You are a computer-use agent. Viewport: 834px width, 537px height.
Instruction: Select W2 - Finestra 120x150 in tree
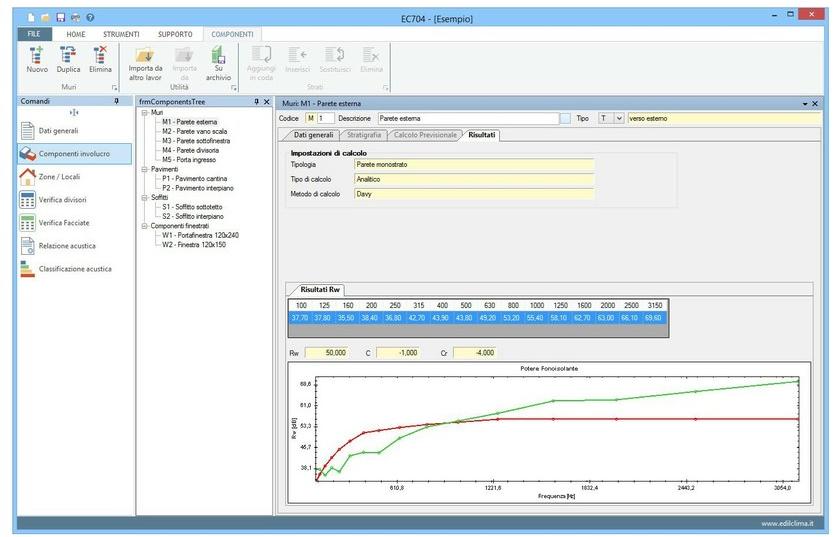coord(194,243)
